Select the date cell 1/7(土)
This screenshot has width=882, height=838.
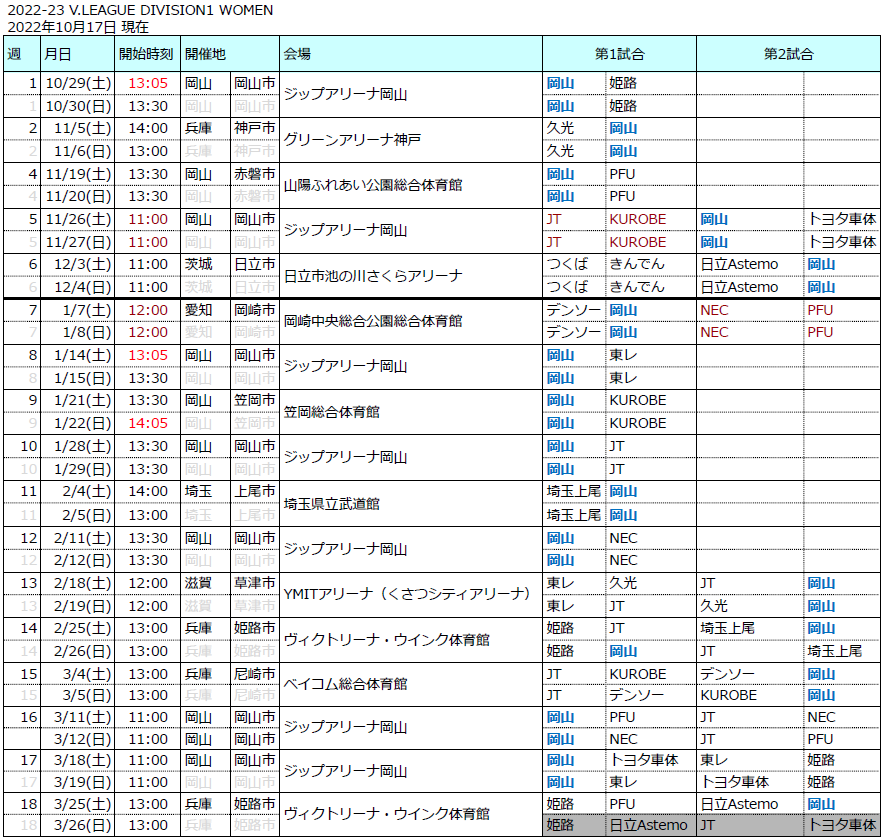(x=87, y=310)
